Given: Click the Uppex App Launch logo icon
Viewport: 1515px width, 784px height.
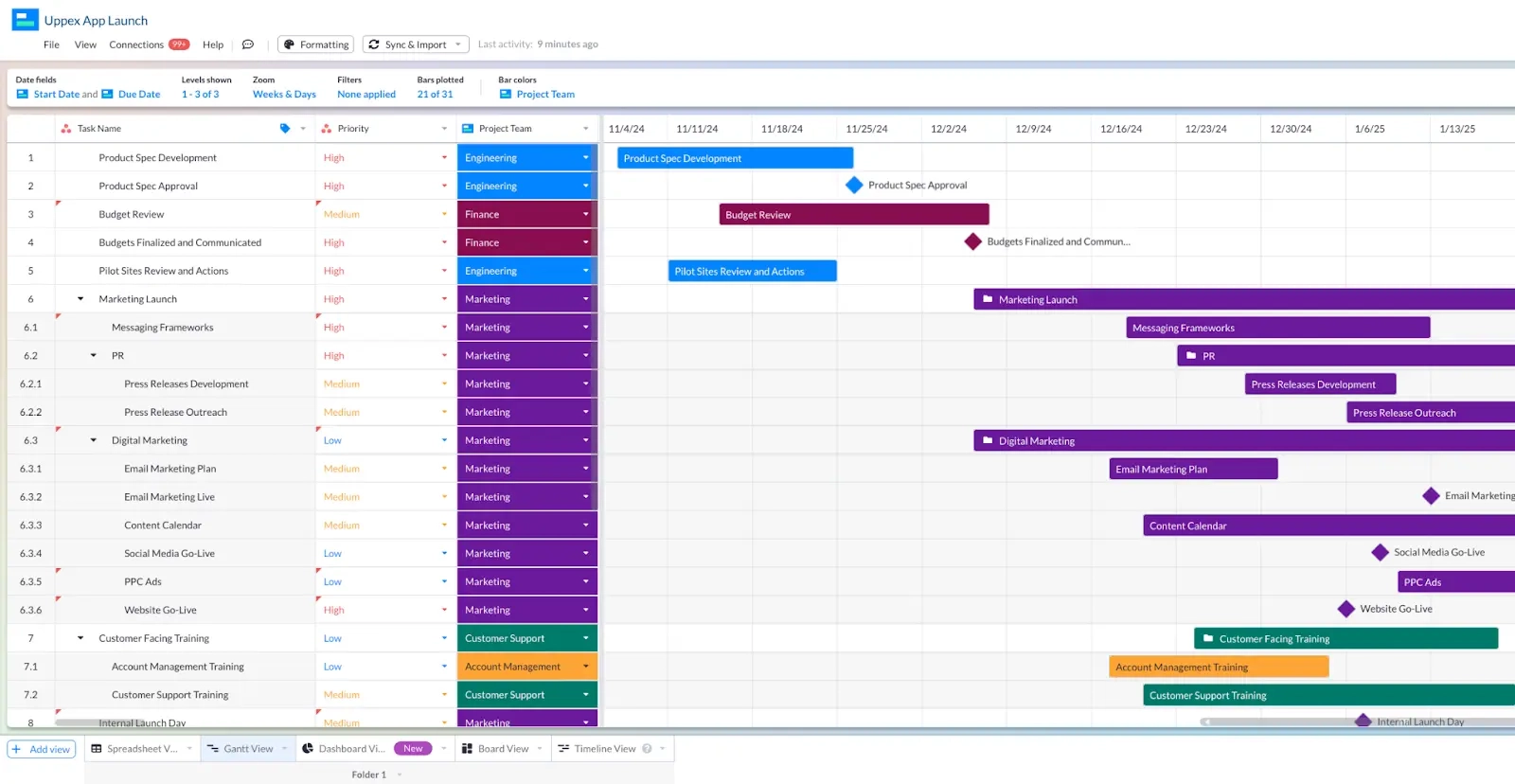Looking at the screenshot, I should [x=25, y=20].
